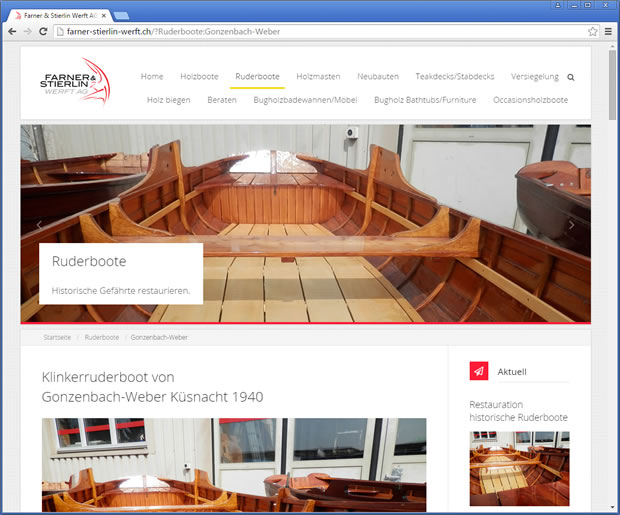The width and height of the screenshot is (620, 515).
Task: Click the browser back arrow
Action: [12, 32]
